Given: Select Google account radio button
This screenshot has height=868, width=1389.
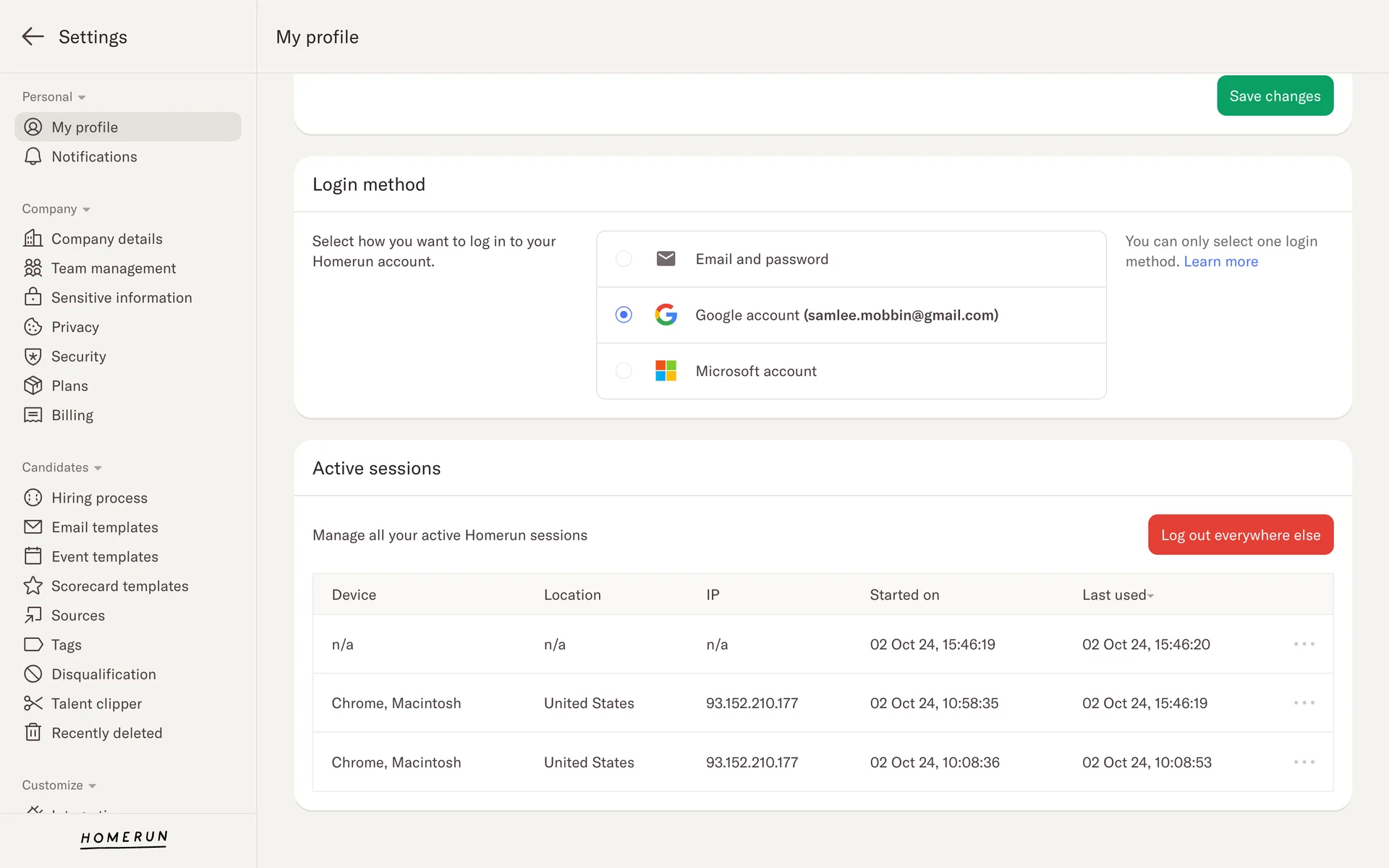Looking at the screenshot, I should 624,315.
